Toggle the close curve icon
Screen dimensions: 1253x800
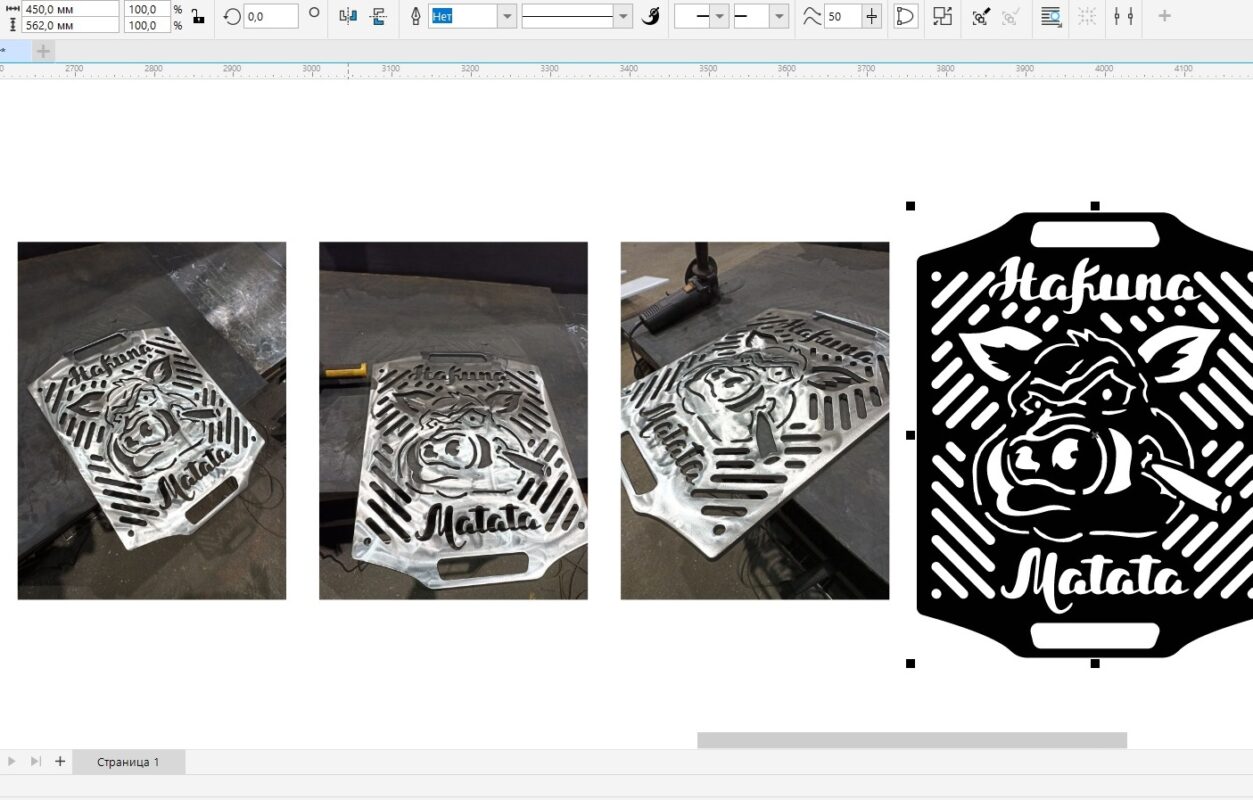click(905, 16)
